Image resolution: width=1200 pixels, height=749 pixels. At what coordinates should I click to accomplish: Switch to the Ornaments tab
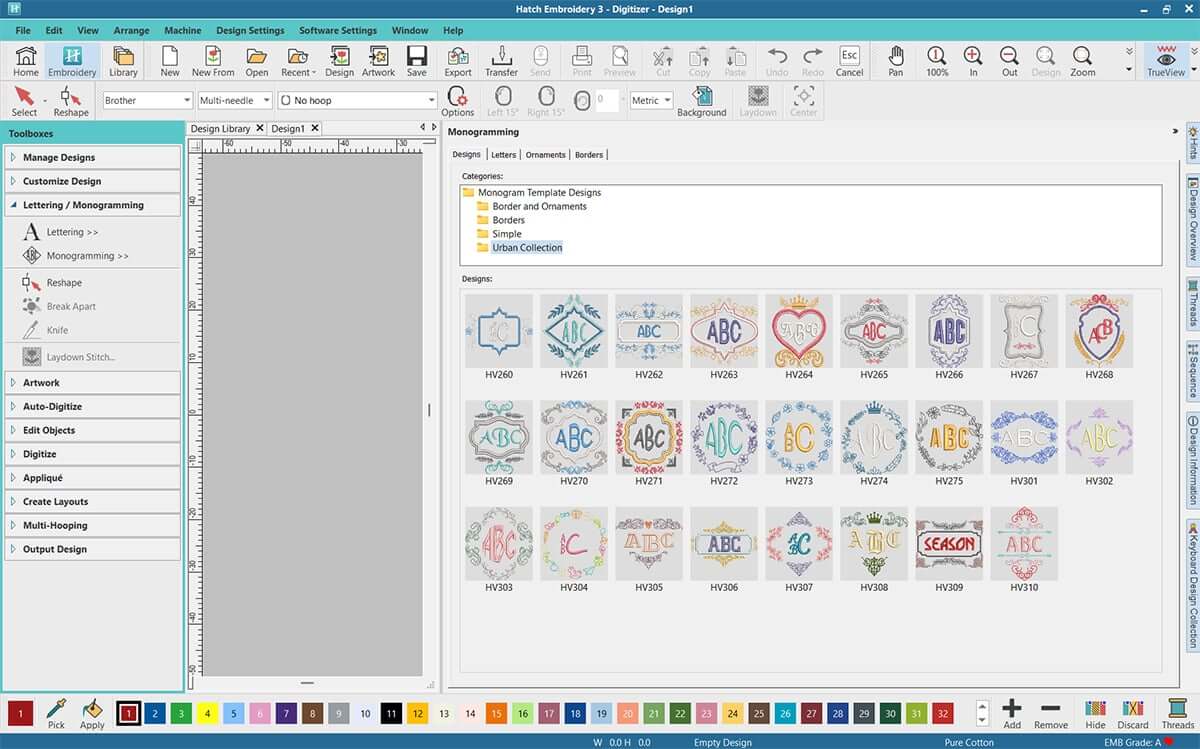(x=546, y=155)
